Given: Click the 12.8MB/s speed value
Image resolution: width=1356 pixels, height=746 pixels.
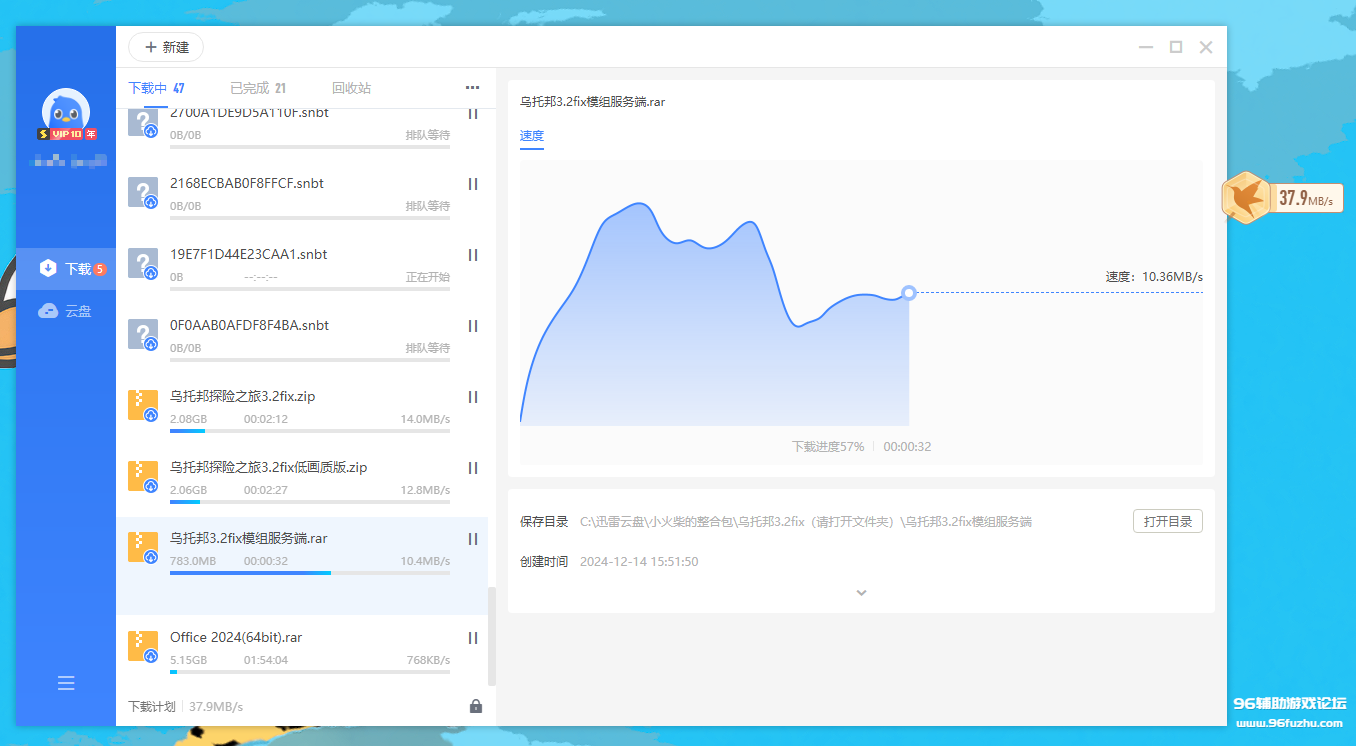Looking at the screenshot, I should (x=425, y=491).
